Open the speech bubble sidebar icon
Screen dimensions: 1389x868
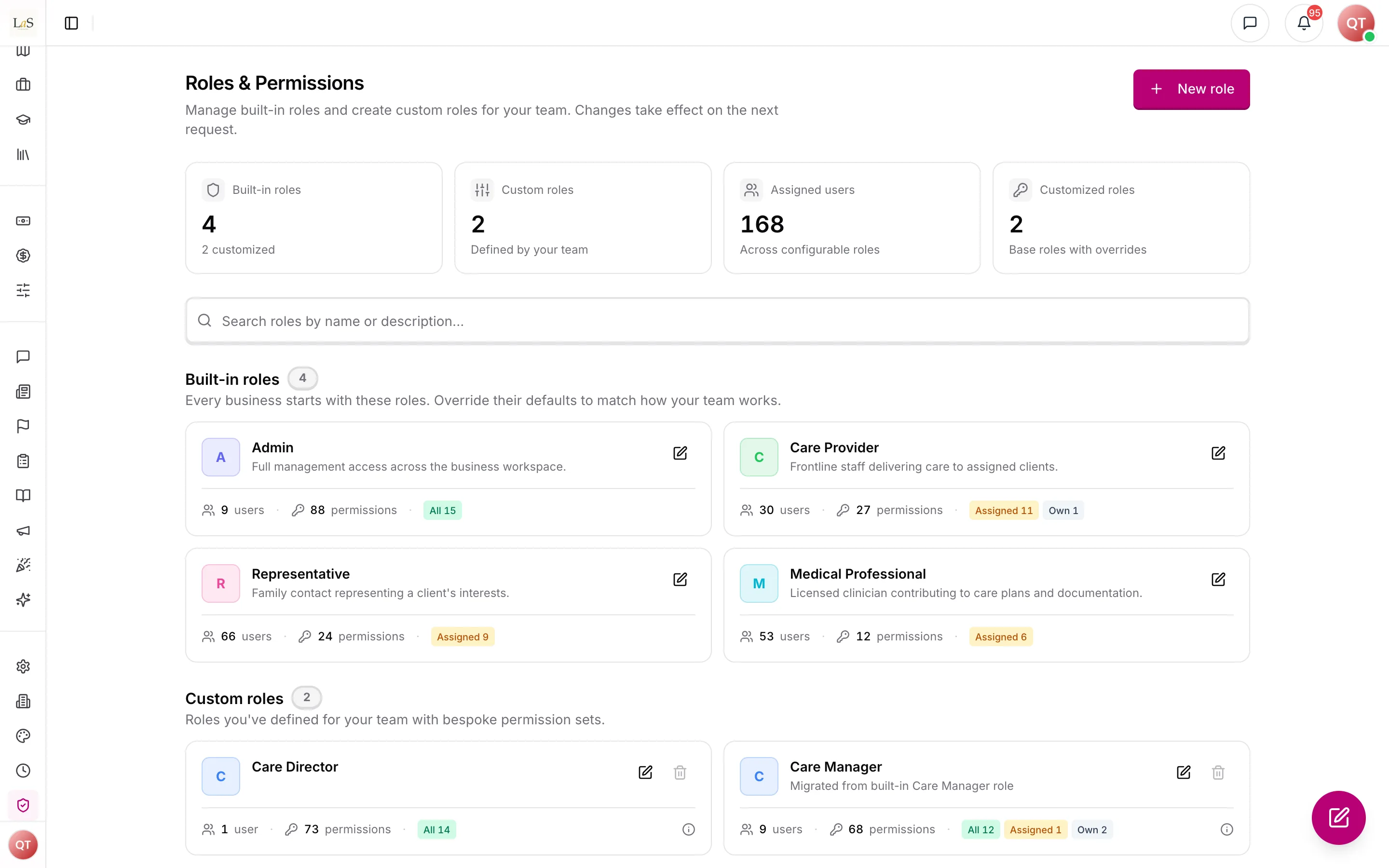point(23,356)
